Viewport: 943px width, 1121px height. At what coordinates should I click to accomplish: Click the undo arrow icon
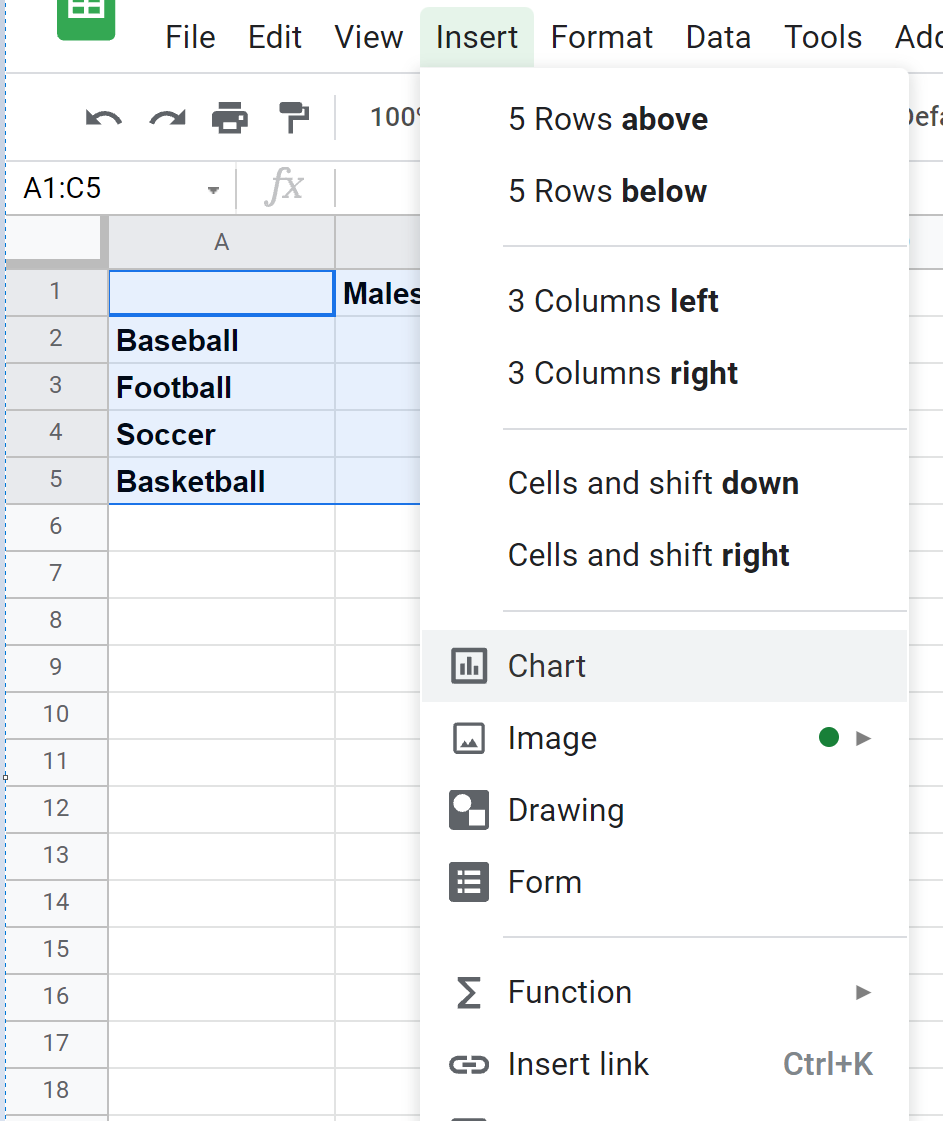pyautogui.click(x=104, y=118)
